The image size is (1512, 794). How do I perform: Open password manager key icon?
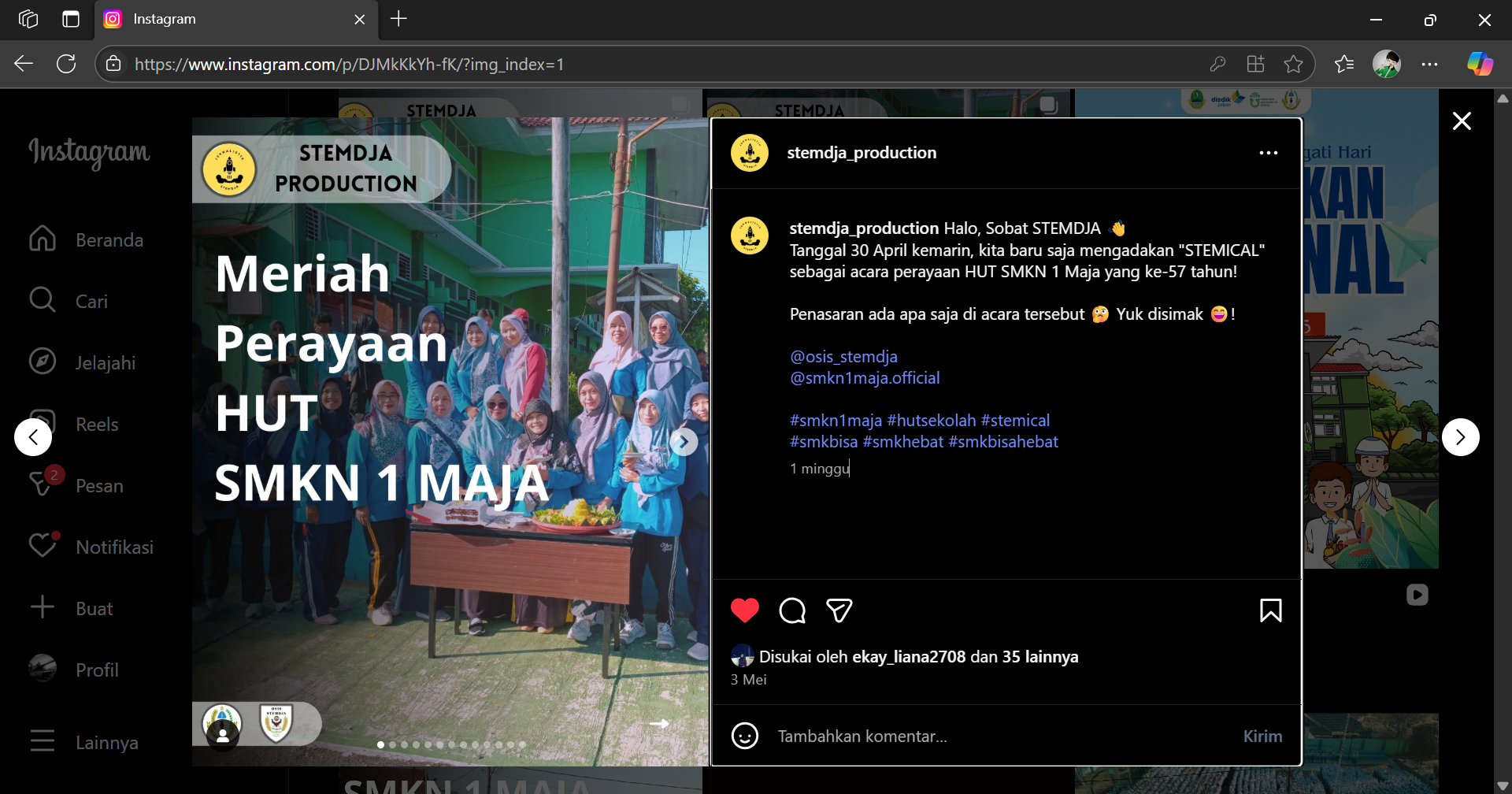click(1217, 64)
